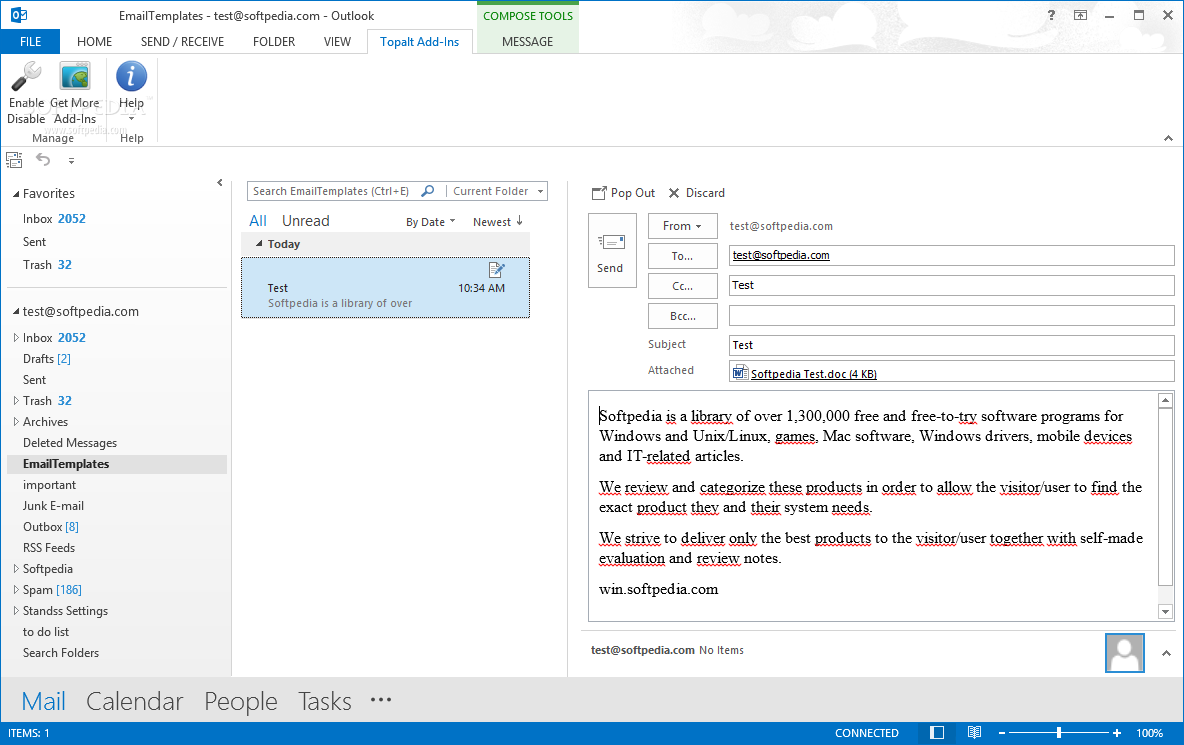Click the contact photo avatar in people pane
This screenshot has width=1184, height=745.
coord(1124,653)
